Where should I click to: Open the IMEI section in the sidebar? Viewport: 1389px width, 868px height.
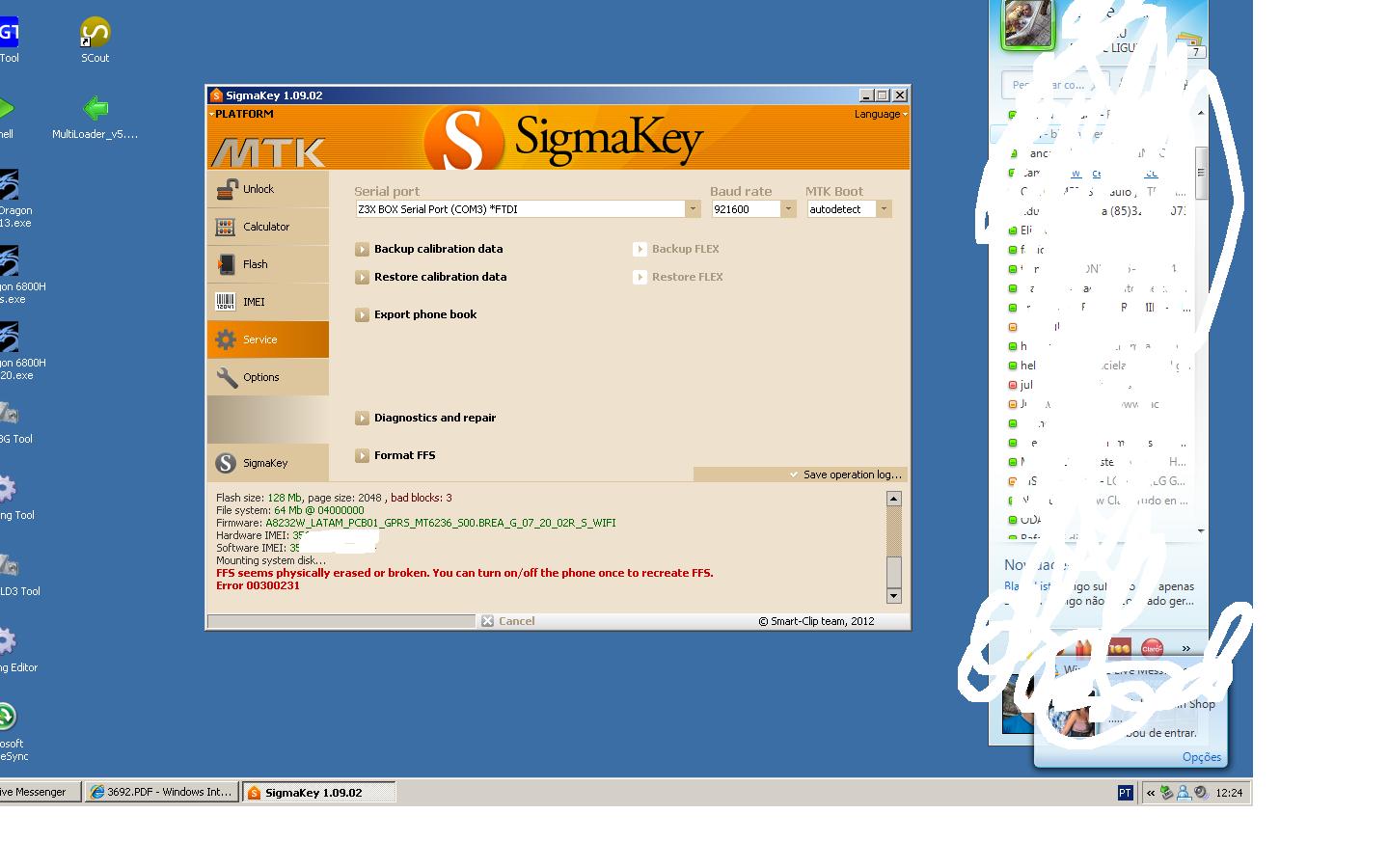coord(268,302)
